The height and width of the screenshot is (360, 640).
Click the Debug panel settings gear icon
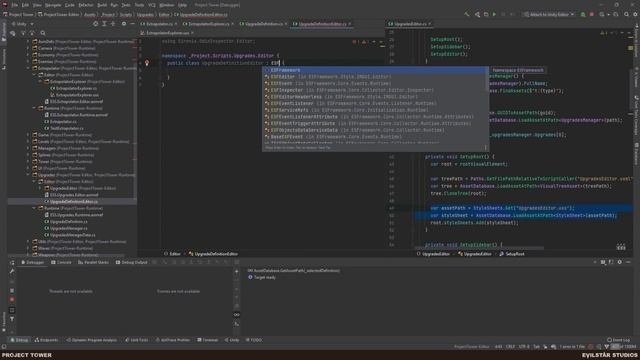coord(620,262)
